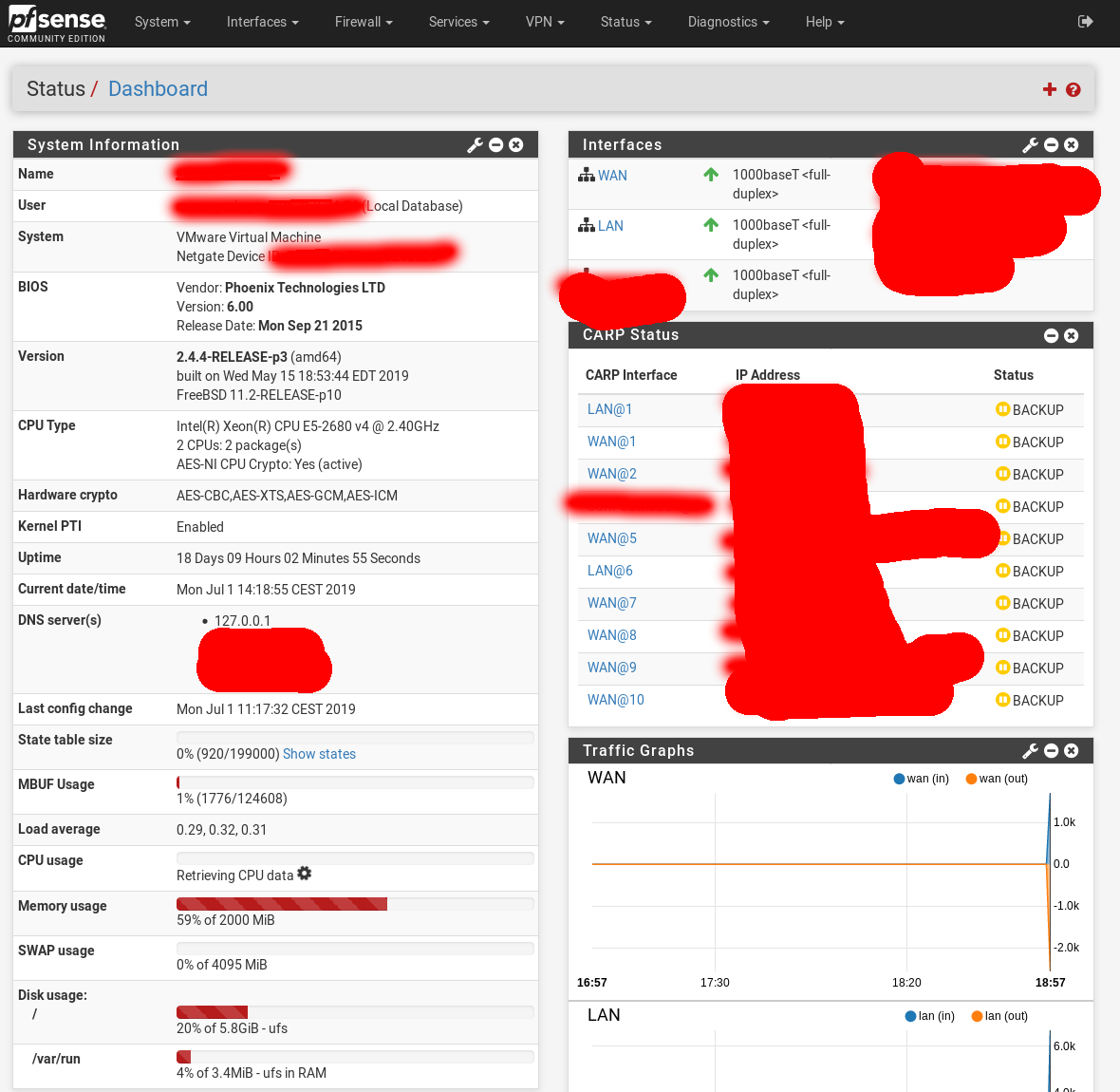
Task: Click the Memory usage progress bar
Action: pos(355,904)
